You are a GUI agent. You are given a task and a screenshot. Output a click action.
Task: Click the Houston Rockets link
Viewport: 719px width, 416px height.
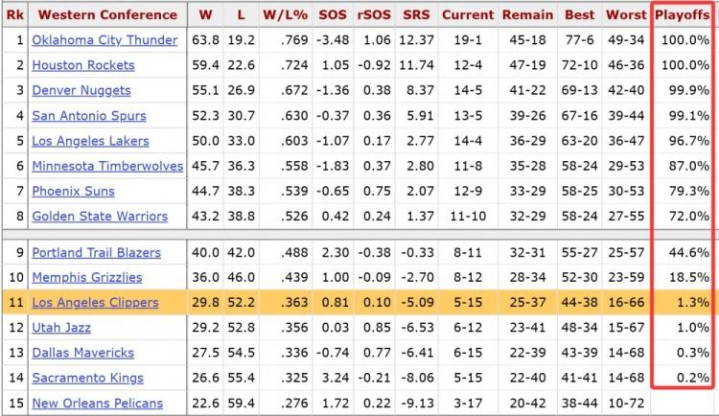click(83, 65)
